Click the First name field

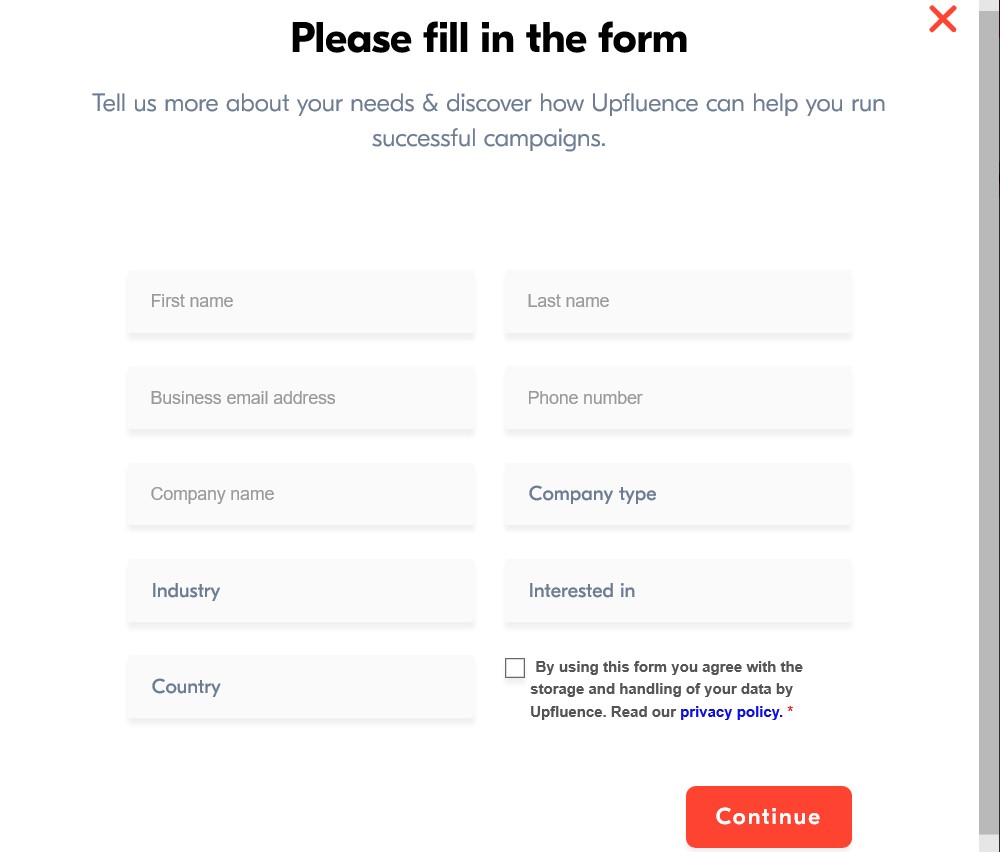point(301,301)
